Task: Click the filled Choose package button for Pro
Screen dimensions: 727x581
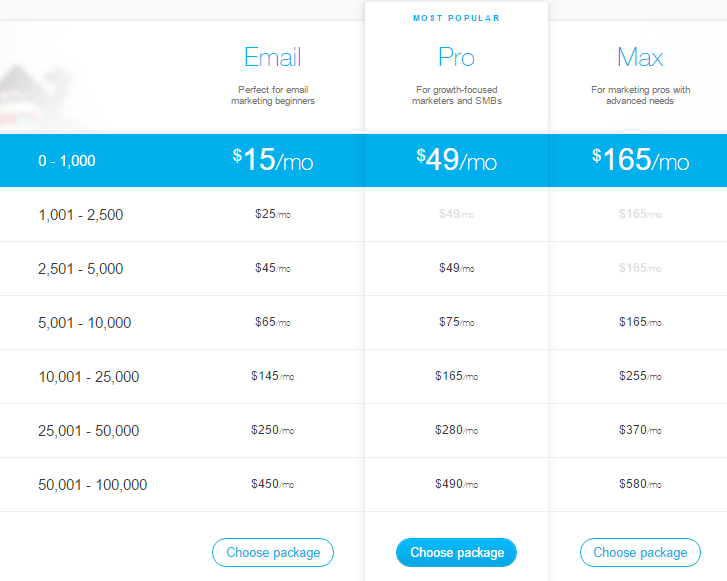Action: tap(456, 552)
